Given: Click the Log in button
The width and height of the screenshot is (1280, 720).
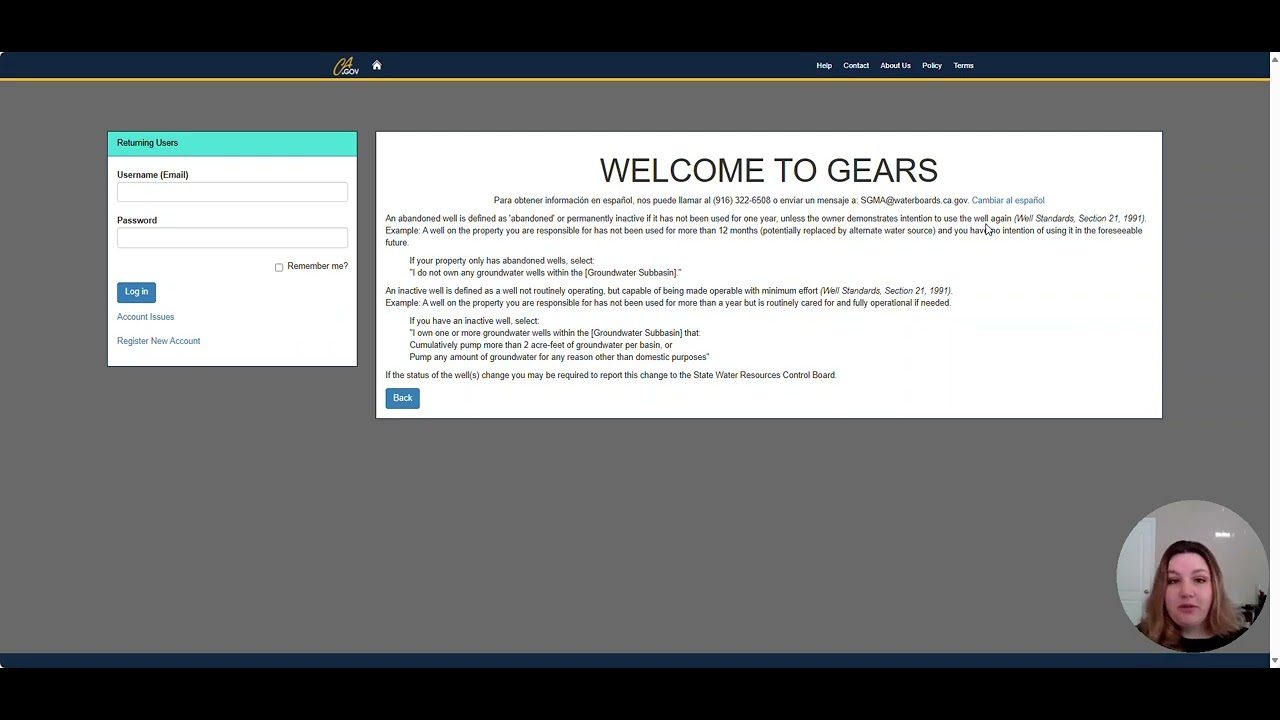Looking at the screenshot, I should coord(136,292).
